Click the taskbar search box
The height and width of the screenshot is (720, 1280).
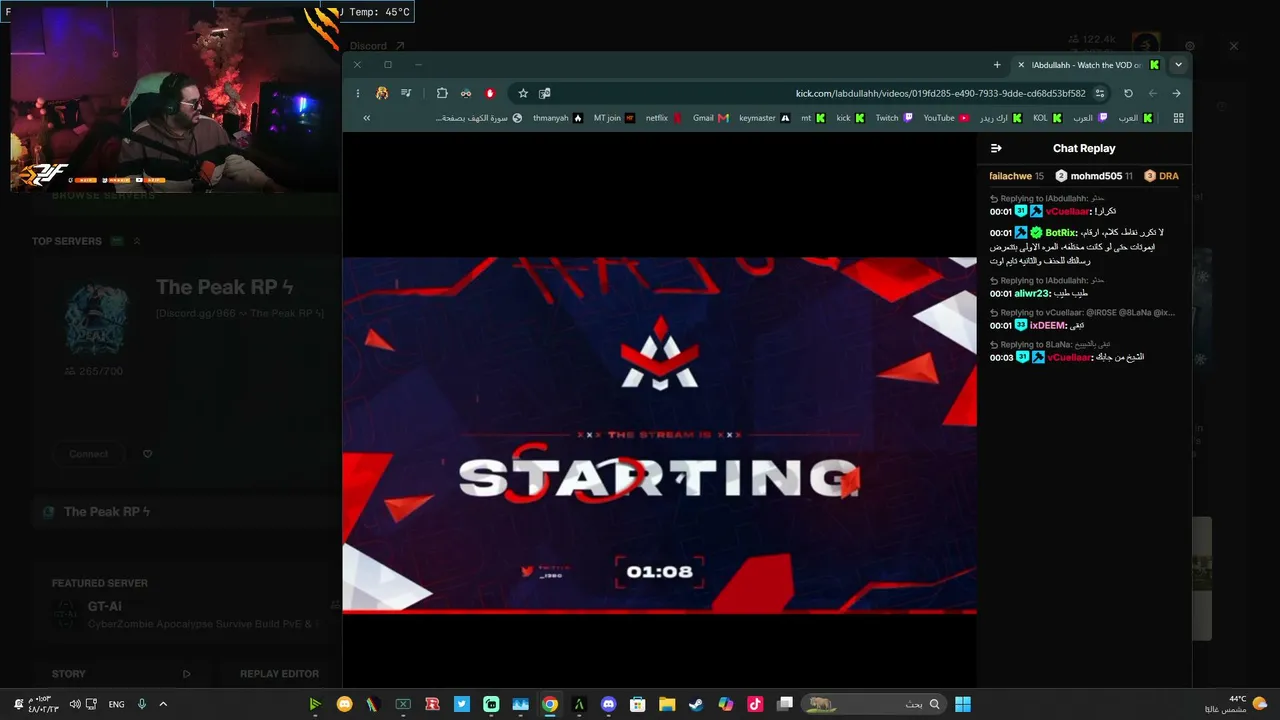(875, 704)
